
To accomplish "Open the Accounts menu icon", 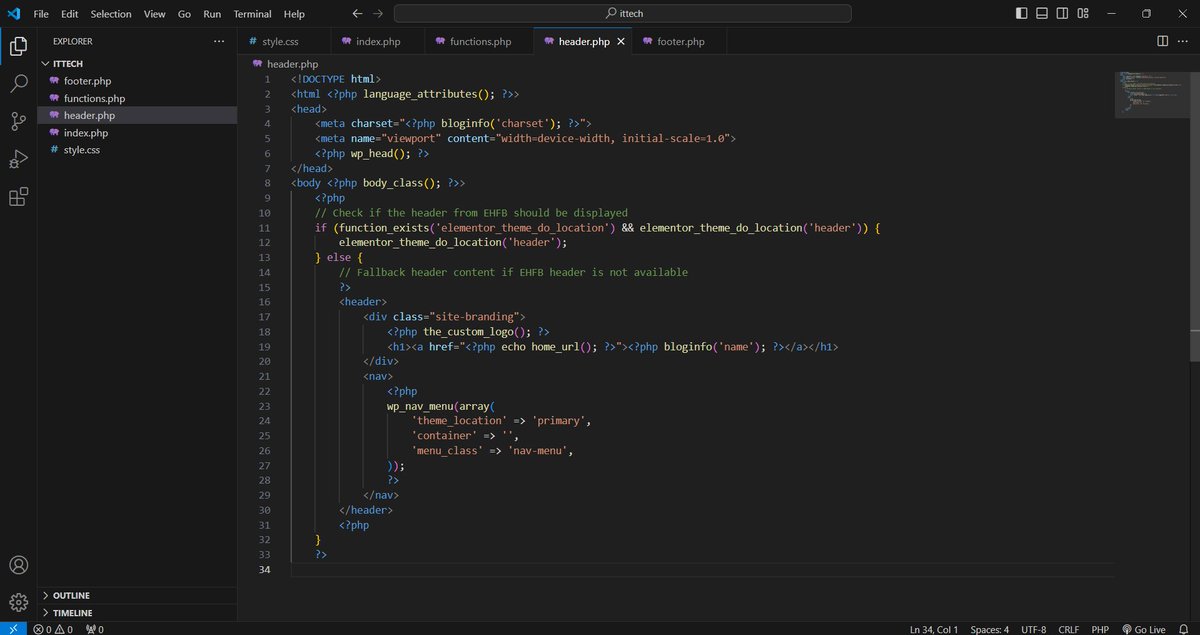I will click(18, 565).
